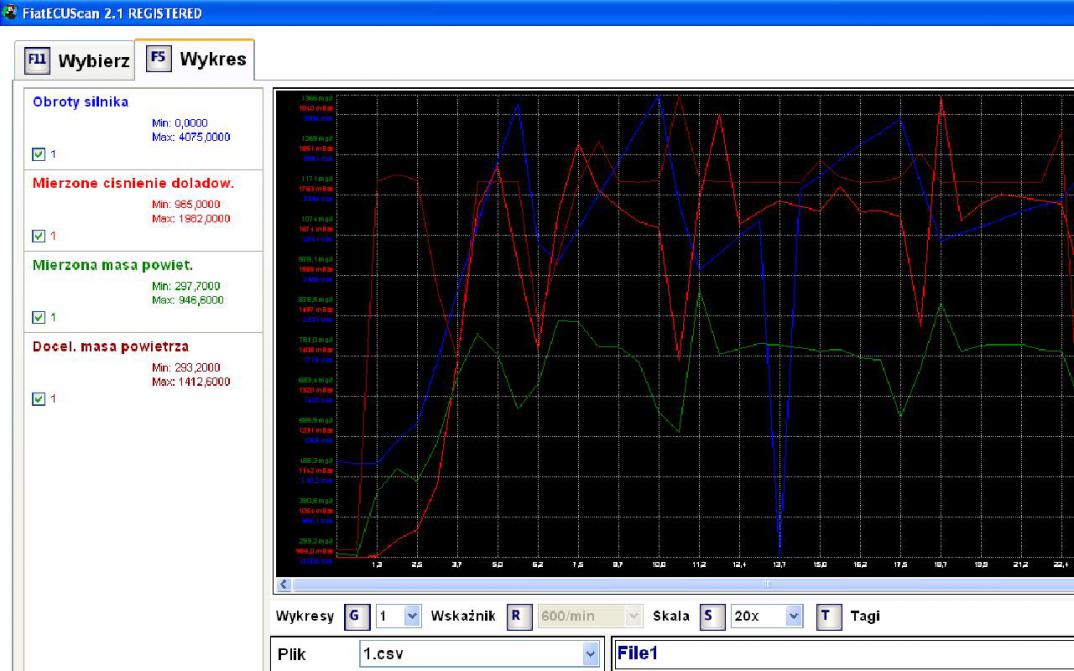Viewport: 1074px width, 671px height.
Task: Click the FiatECUScan title bar app icon
Action: point(10,13)
